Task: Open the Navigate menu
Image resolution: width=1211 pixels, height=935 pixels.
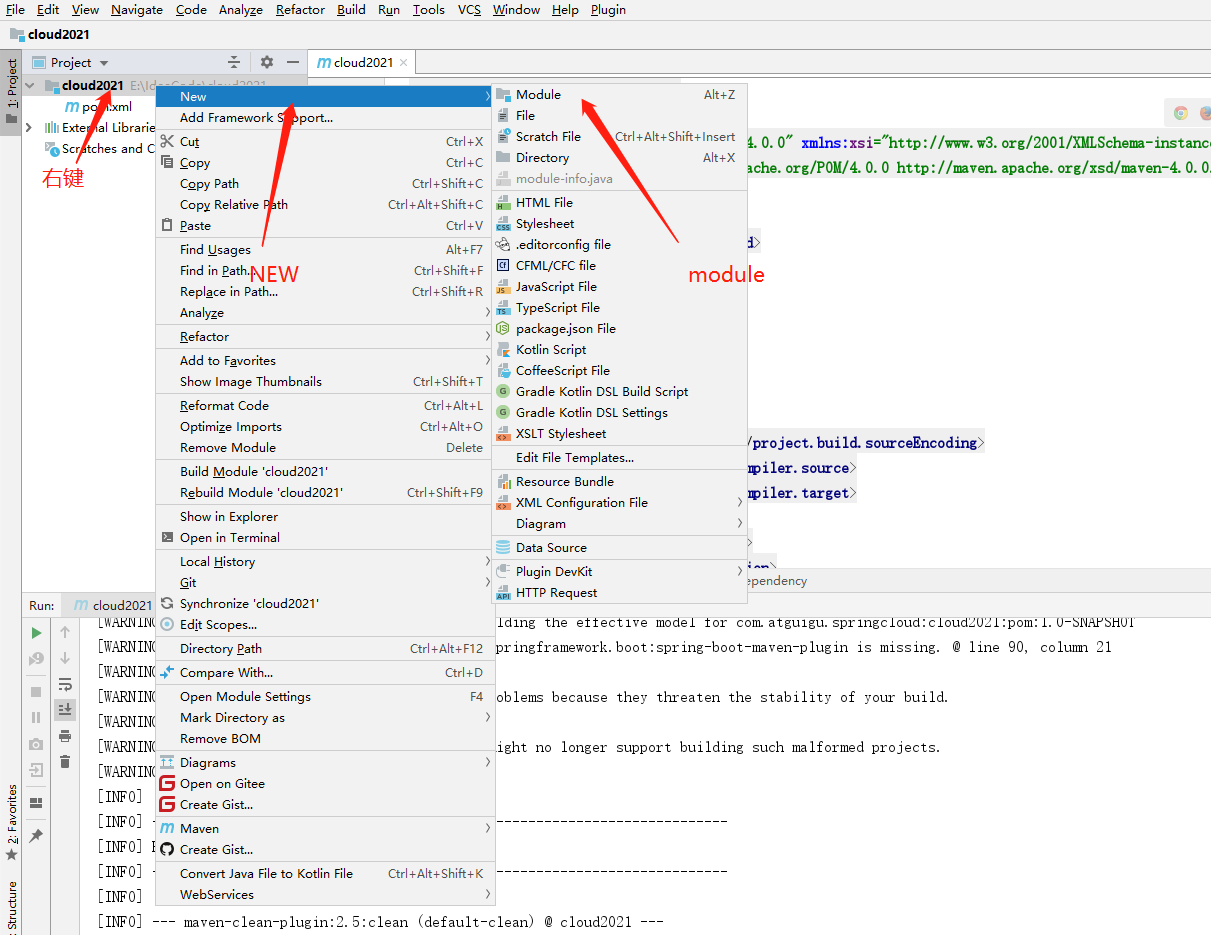Action: point(137,9)
